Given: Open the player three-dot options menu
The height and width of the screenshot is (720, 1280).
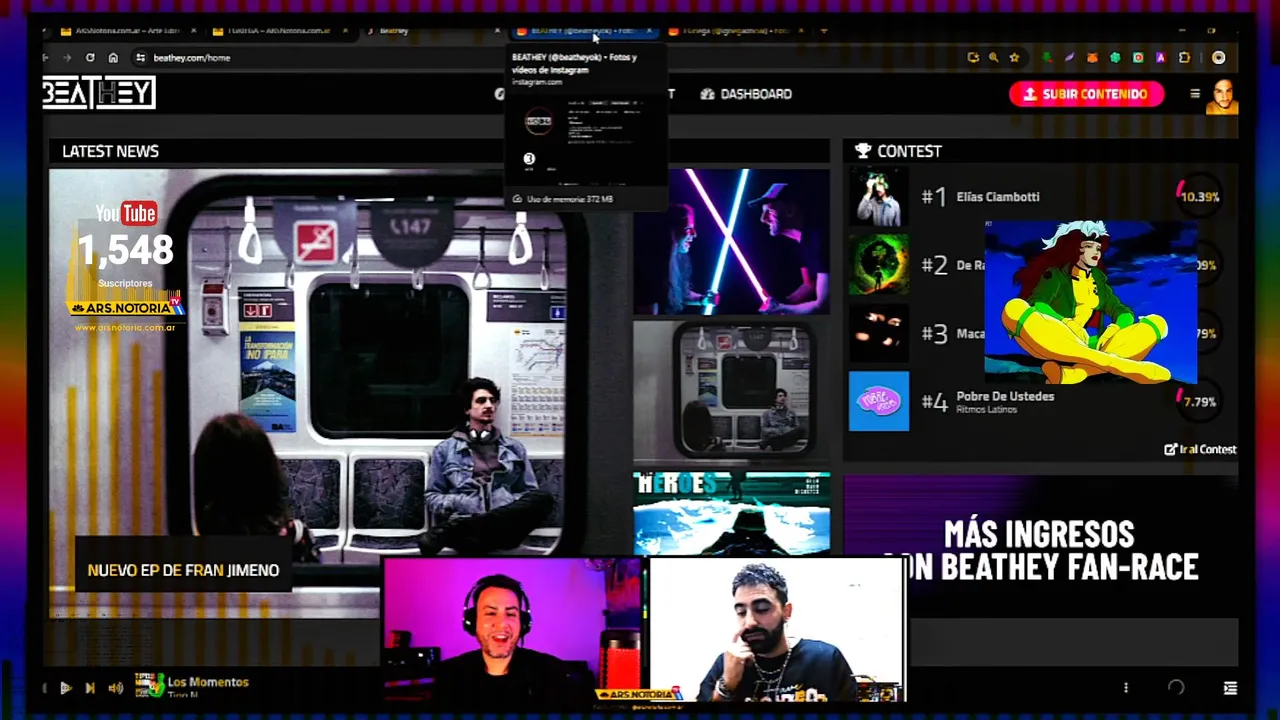Looking at the screenshot, I should pyautogui.click(x=1126, y=688).
